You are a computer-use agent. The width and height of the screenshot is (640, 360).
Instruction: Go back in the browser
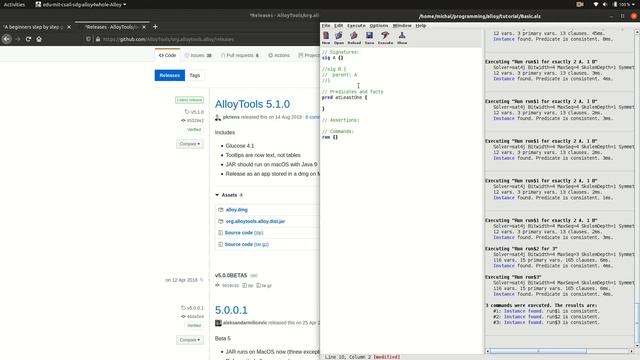pyautogui.click(x=7, y=39)
